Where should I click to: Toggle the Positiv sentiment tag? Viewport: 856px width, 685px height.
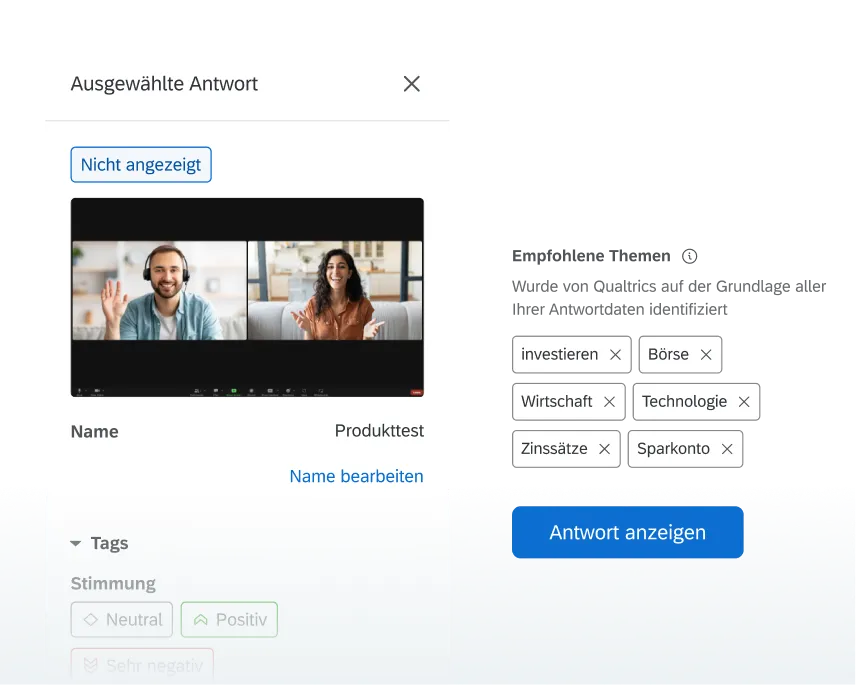click(x=229, y=620)
